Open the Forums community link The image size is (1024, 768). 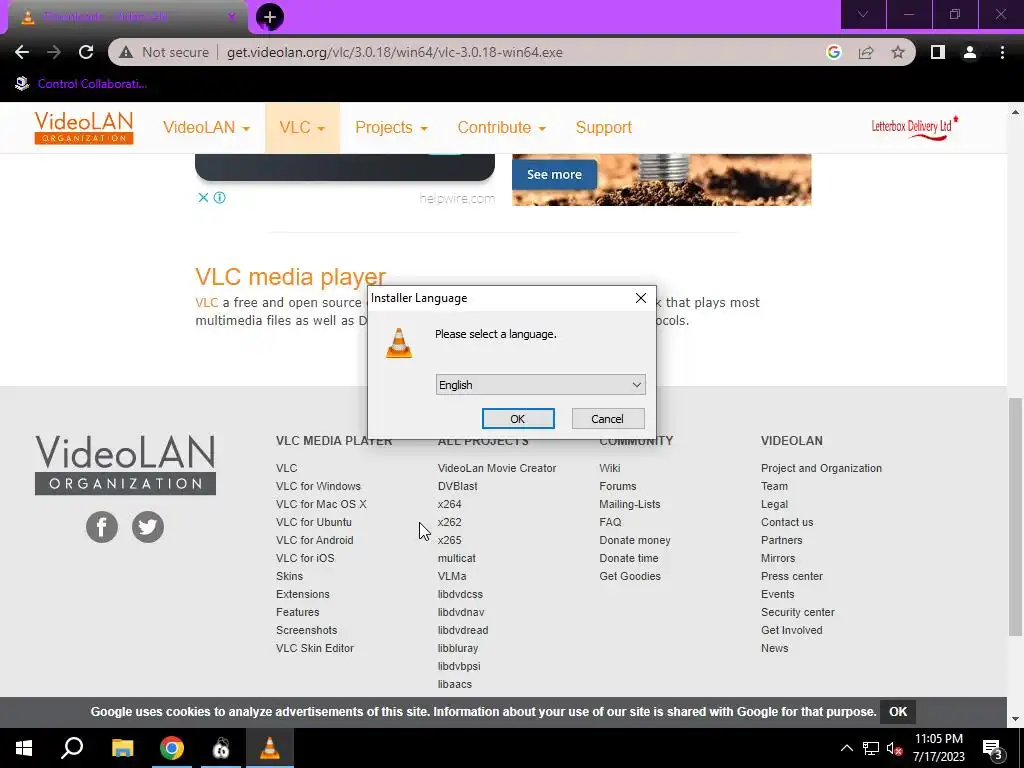click(x=618, y=486)
